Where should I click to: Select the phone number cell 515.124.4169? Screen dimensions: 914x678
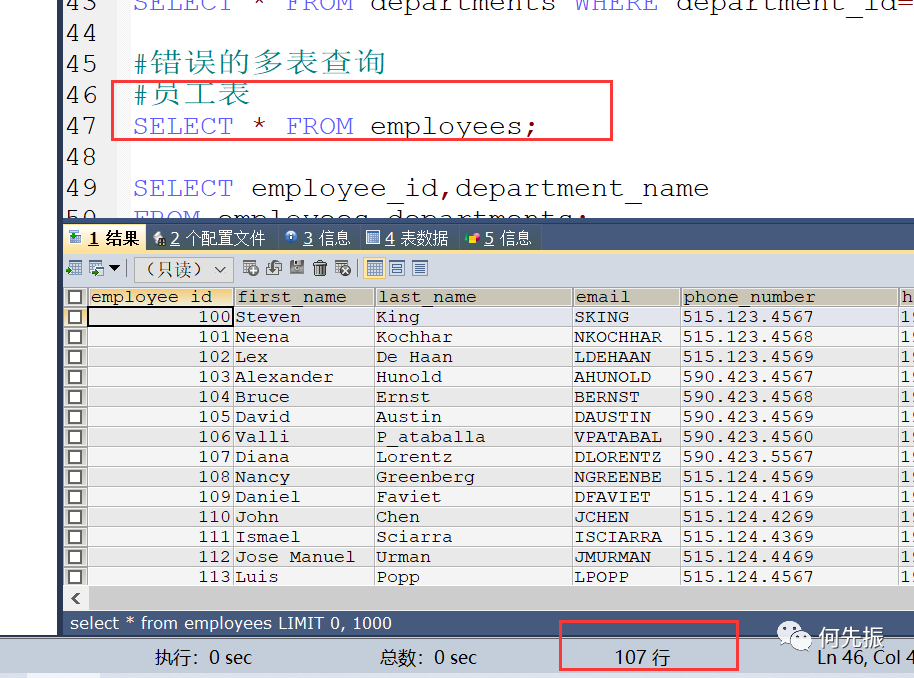789,497
